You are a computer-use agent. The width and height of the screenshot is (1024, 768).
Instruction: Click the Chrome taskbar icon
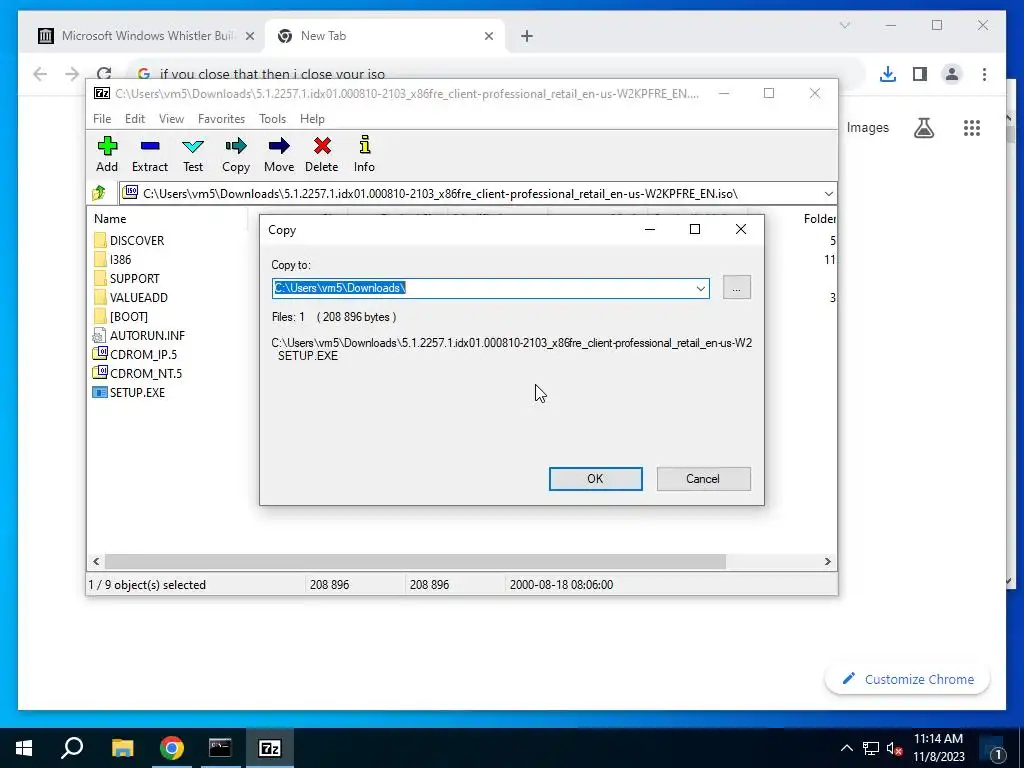pos(172,748)
